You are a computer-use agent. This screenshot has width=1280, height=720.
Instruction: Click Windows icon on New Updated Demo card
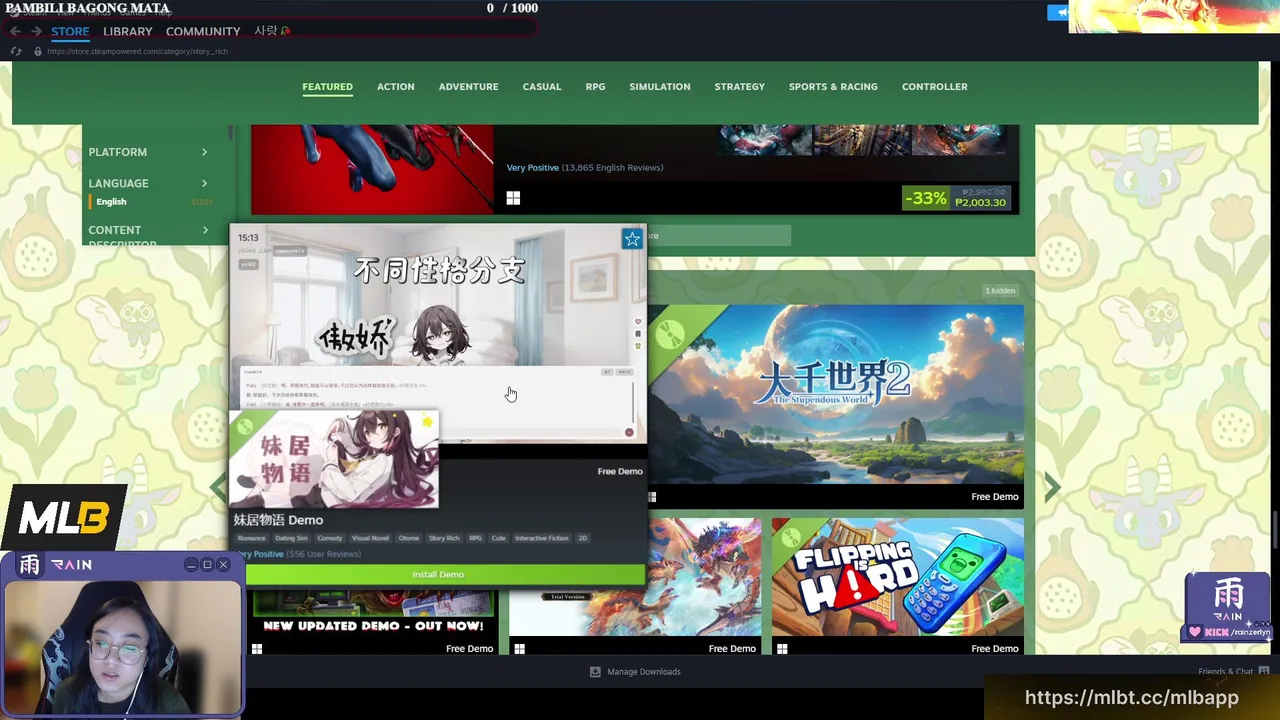coord(257,649)
